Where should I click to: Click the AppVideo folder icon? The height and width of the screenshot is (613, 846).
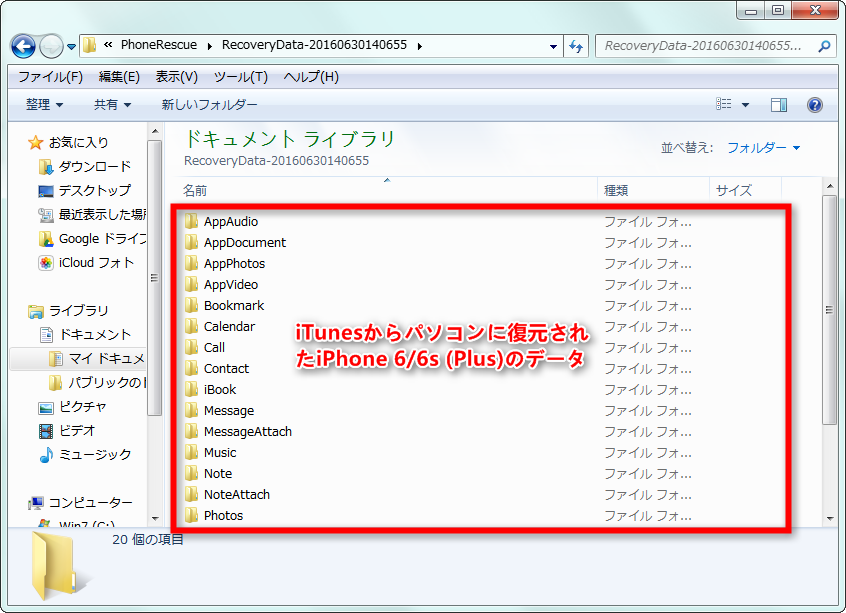(x=192, y=284)
